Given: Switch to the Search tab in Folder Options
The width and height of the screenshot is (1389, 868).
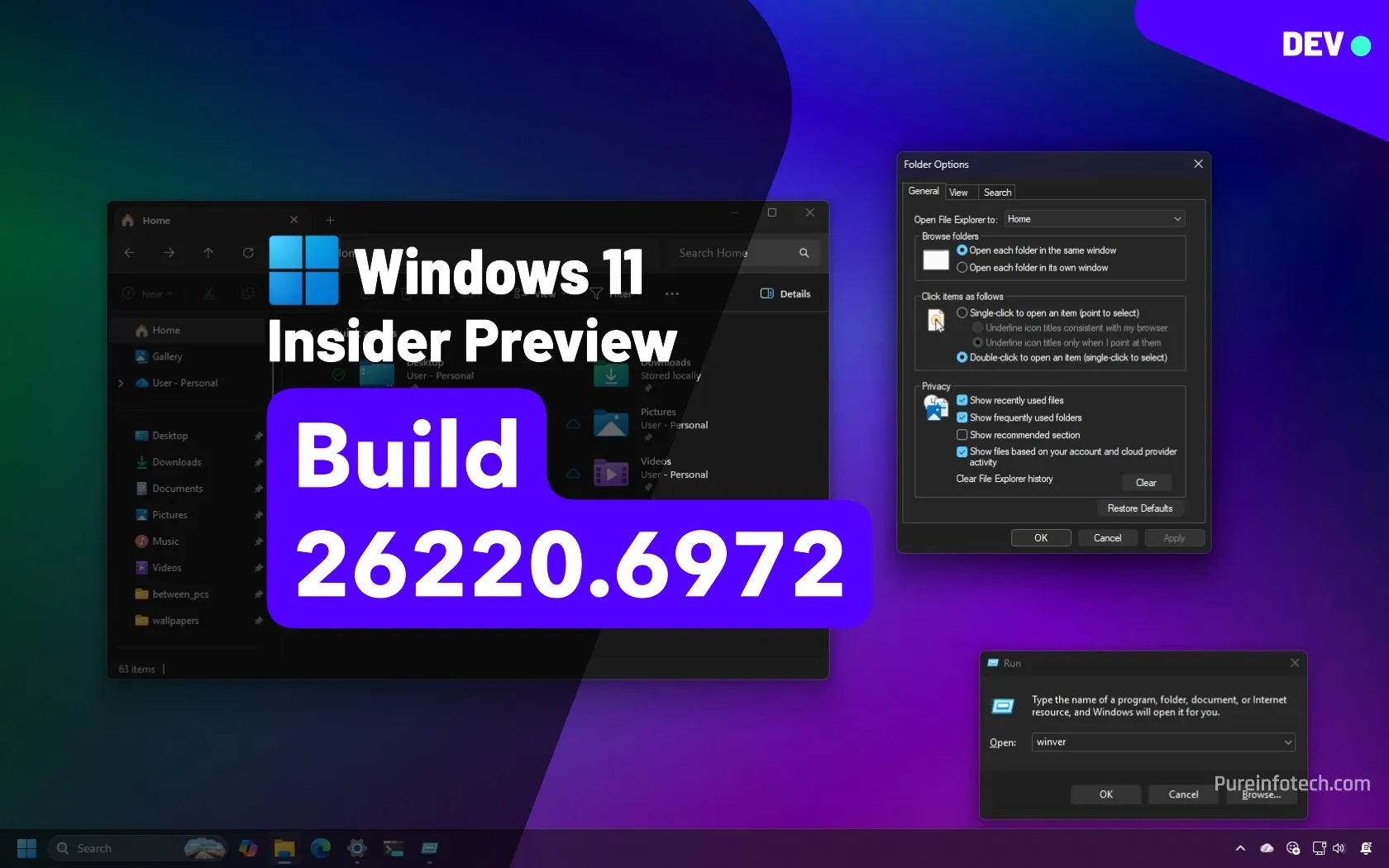Looking at the screenshot, I should point(997,193).
